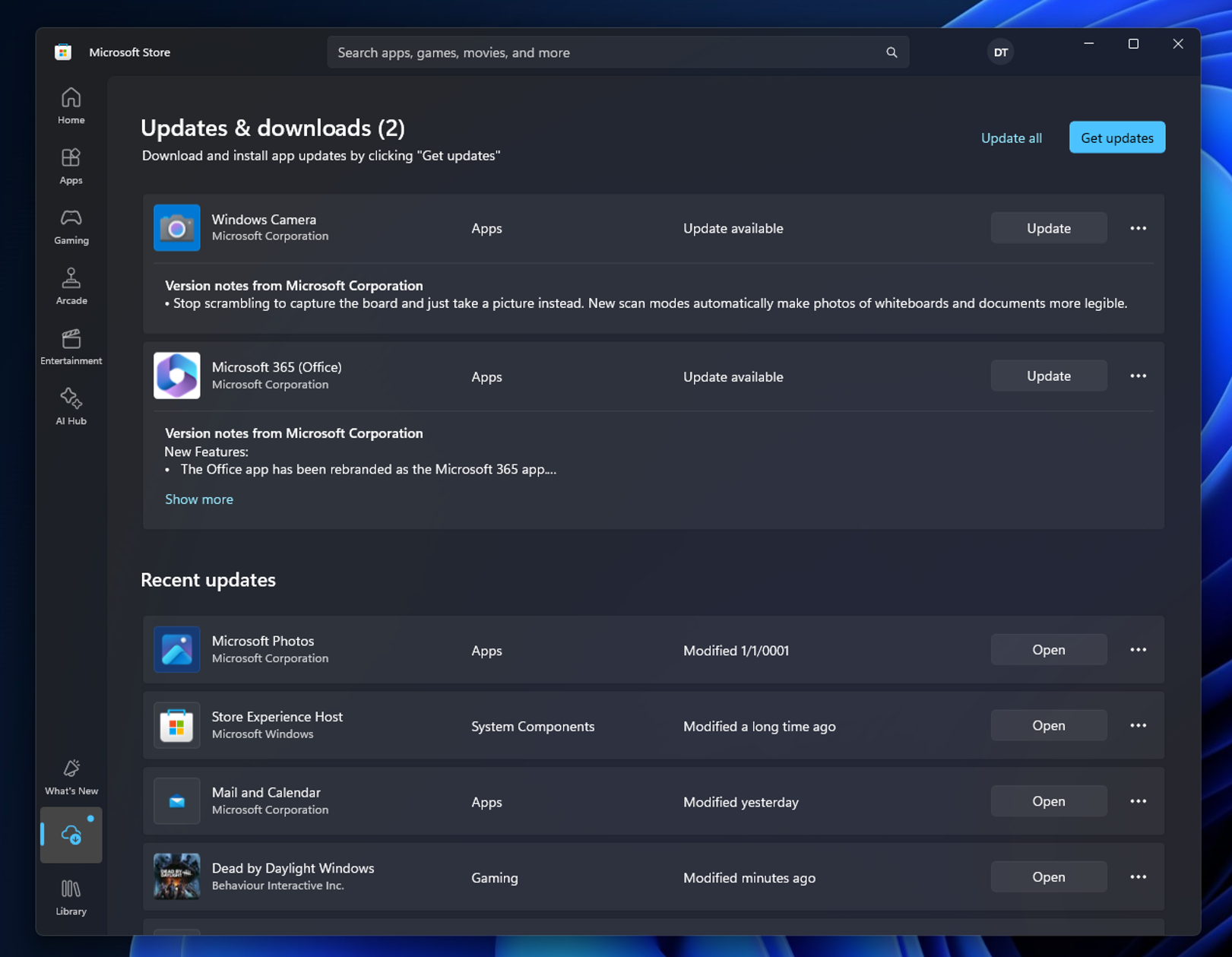Select the Microsoft Photos title text
1232x957 pixels.
coord(263,641)
